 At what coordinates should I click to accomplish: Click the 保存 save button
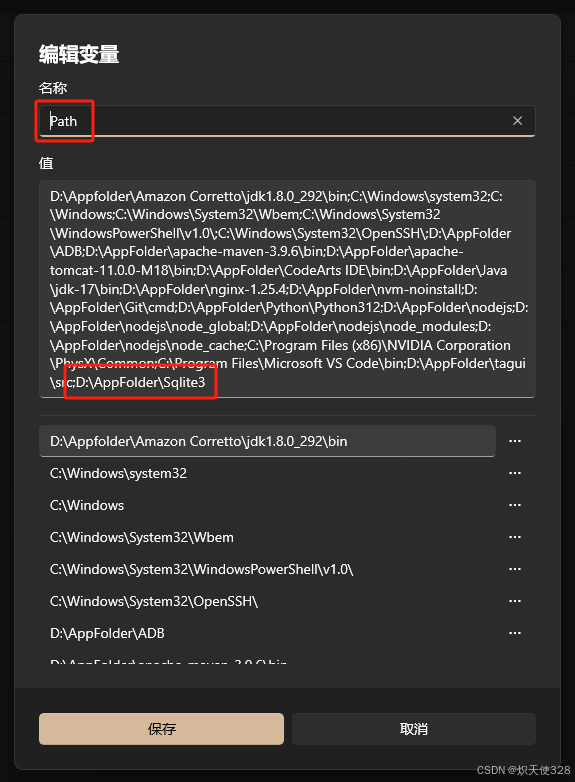click(x=162, y=729)
